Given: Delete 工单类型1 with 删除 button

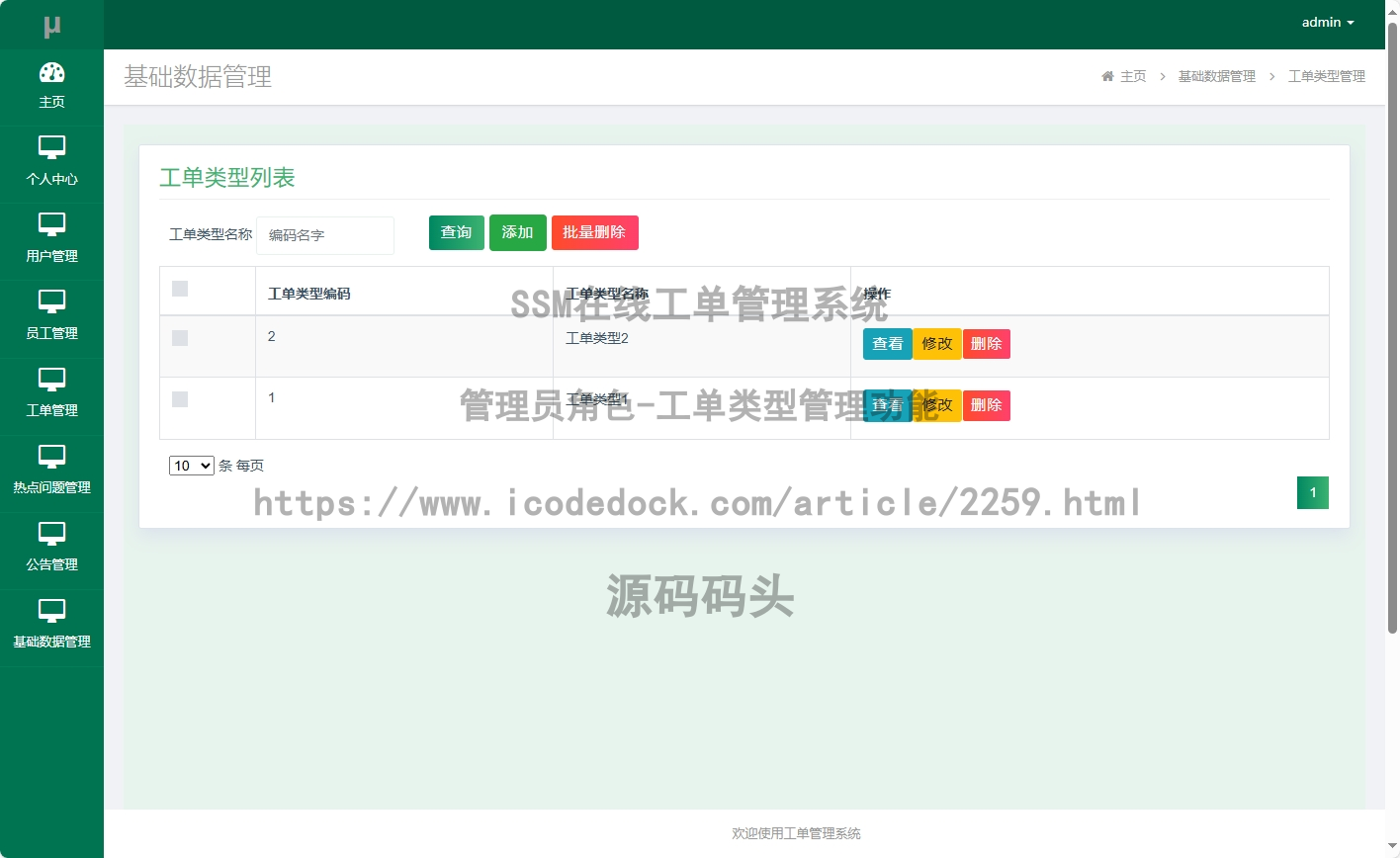Looking at the screenshot, I should [x=987, y=405].
